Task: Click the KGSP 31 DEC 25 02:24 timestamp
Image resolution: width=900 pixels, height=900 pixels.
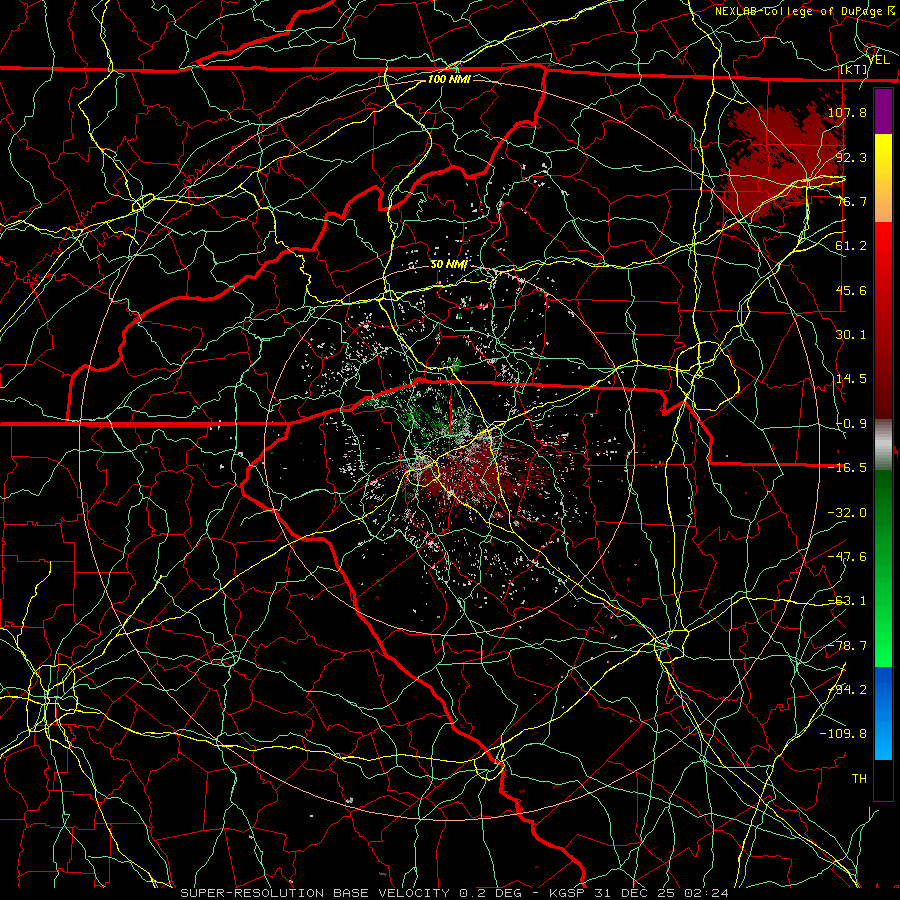Action: click(639, 893)
